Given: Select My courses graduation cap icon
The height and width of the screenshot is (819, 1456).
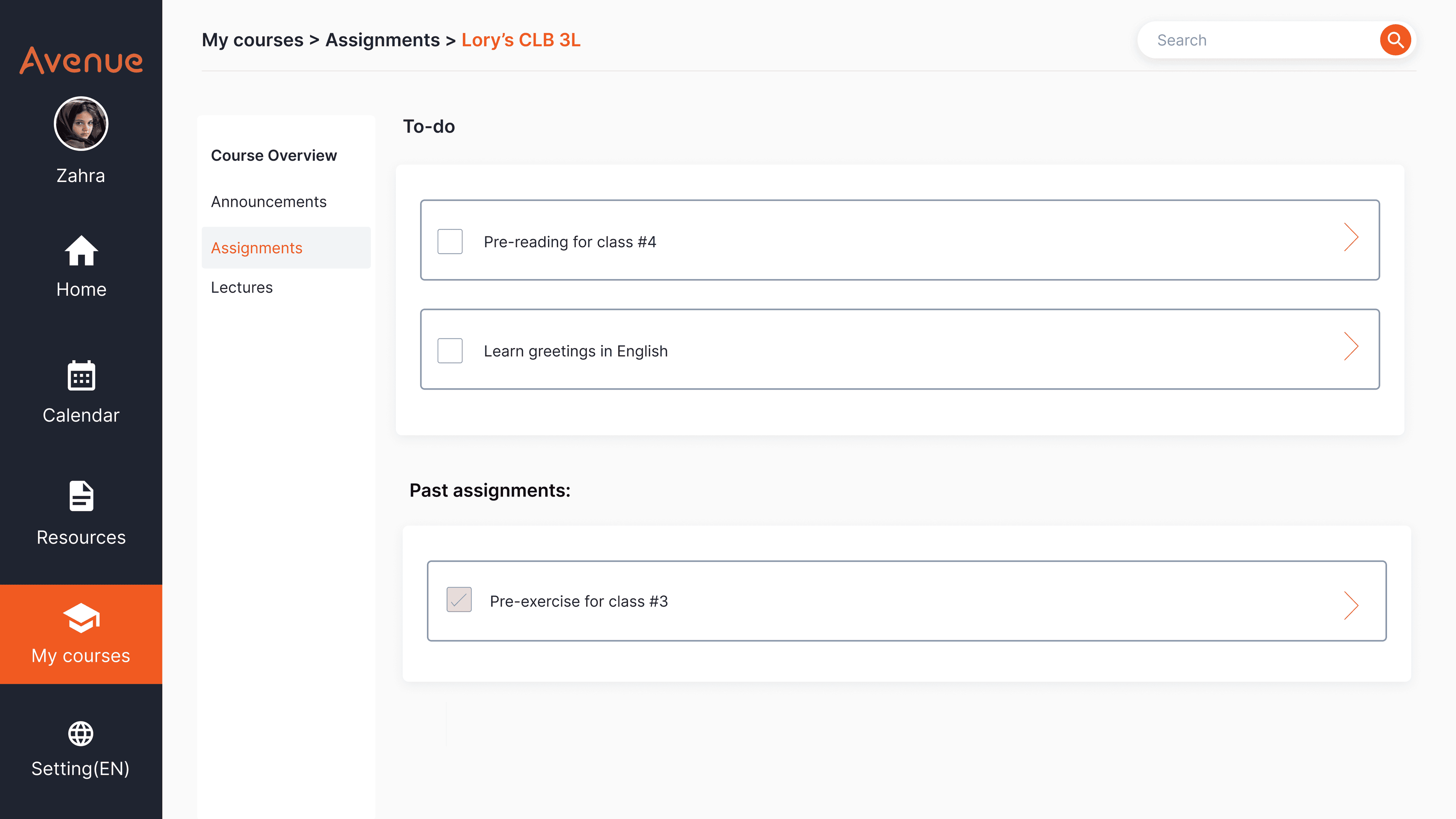Looking at the screenshot, I should point(81,618).
